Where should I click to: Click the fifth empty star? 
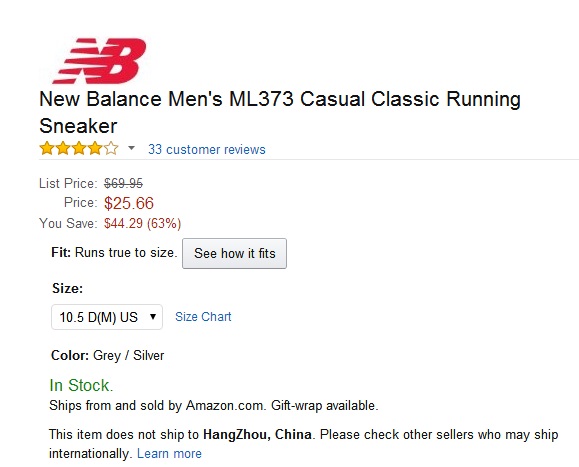point(111,148)
